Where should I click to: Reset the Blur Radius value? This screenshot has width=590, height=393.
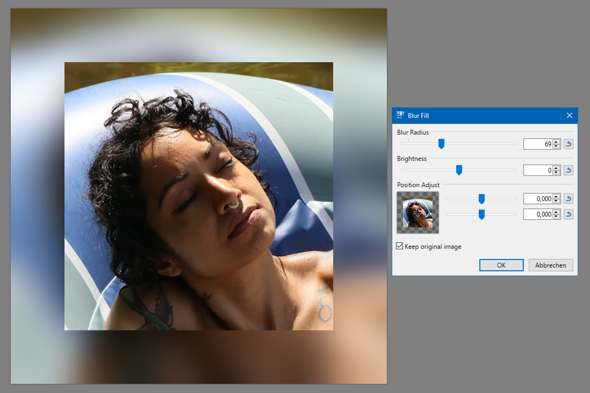click(568, 144)
